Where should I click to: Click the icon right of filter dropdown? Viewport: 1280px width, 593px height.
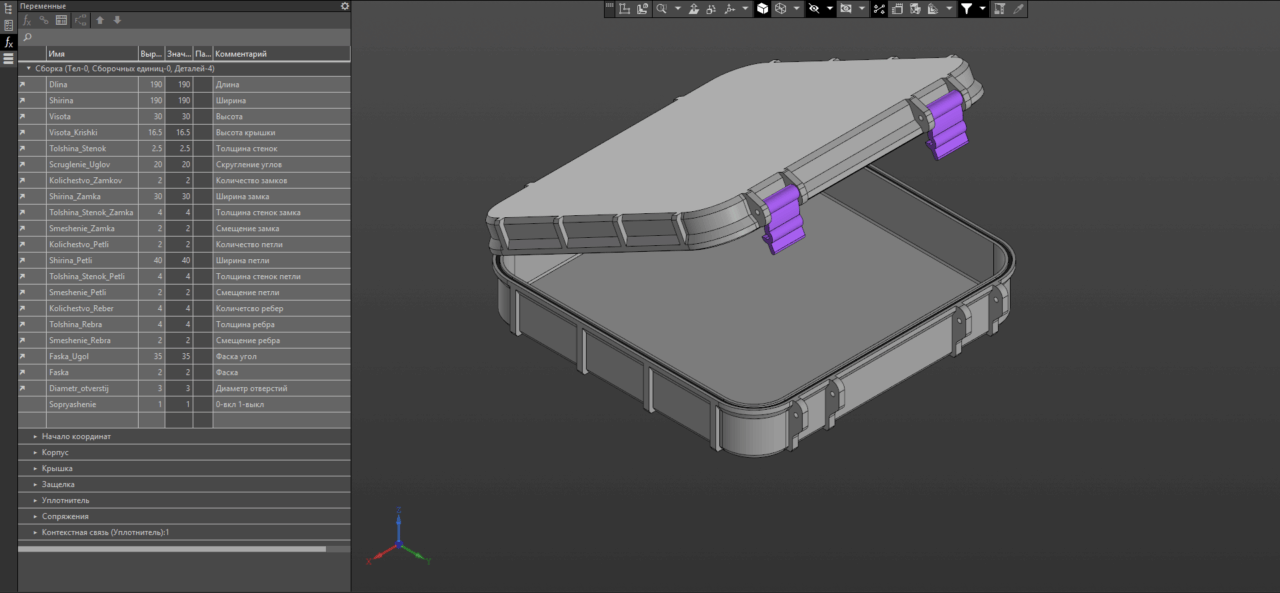pyautogui.click(x=999, y=9)
